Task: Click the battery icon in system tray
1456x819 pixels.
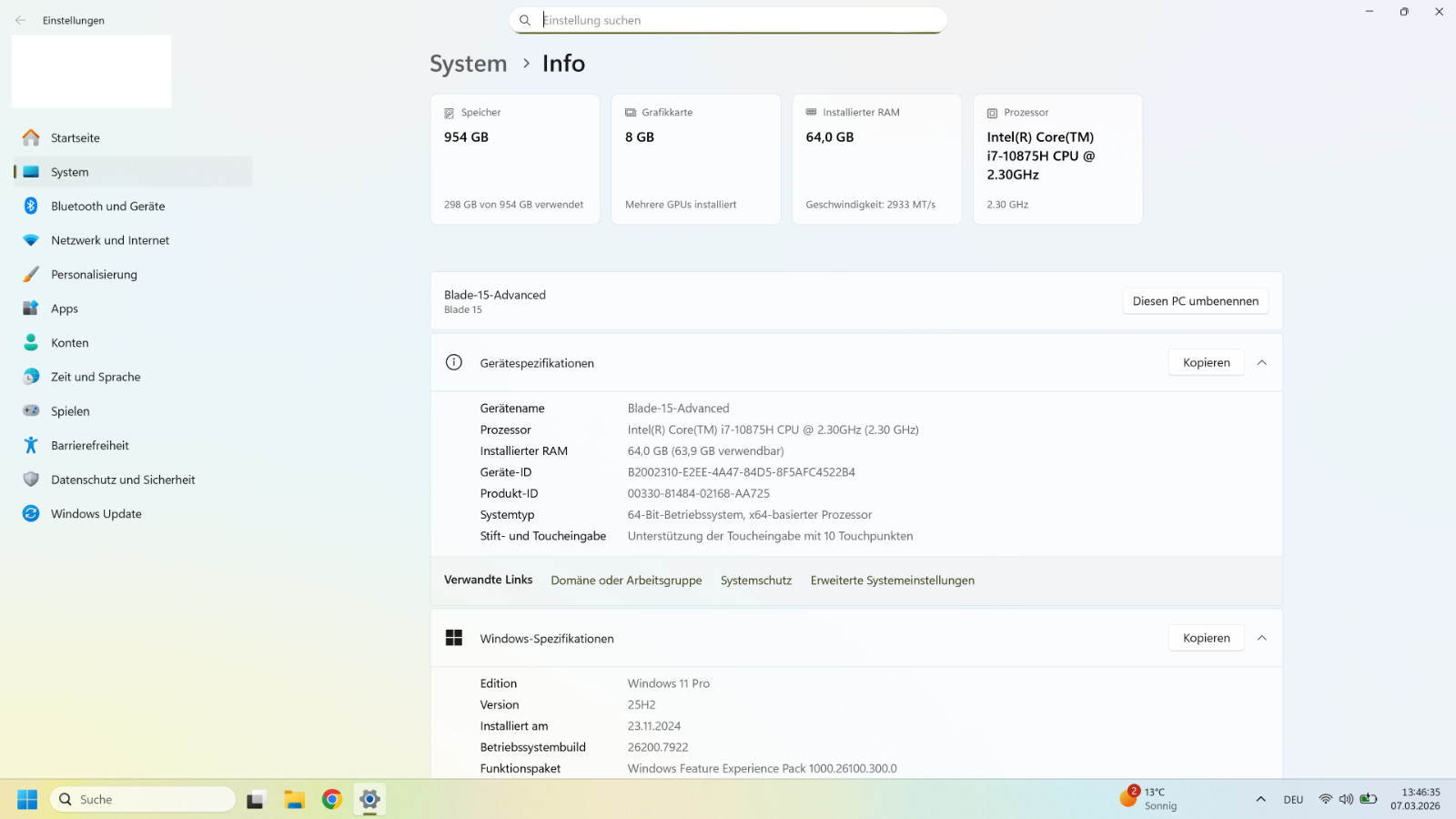Action: pyautogui.click(x=1368, y=799)
